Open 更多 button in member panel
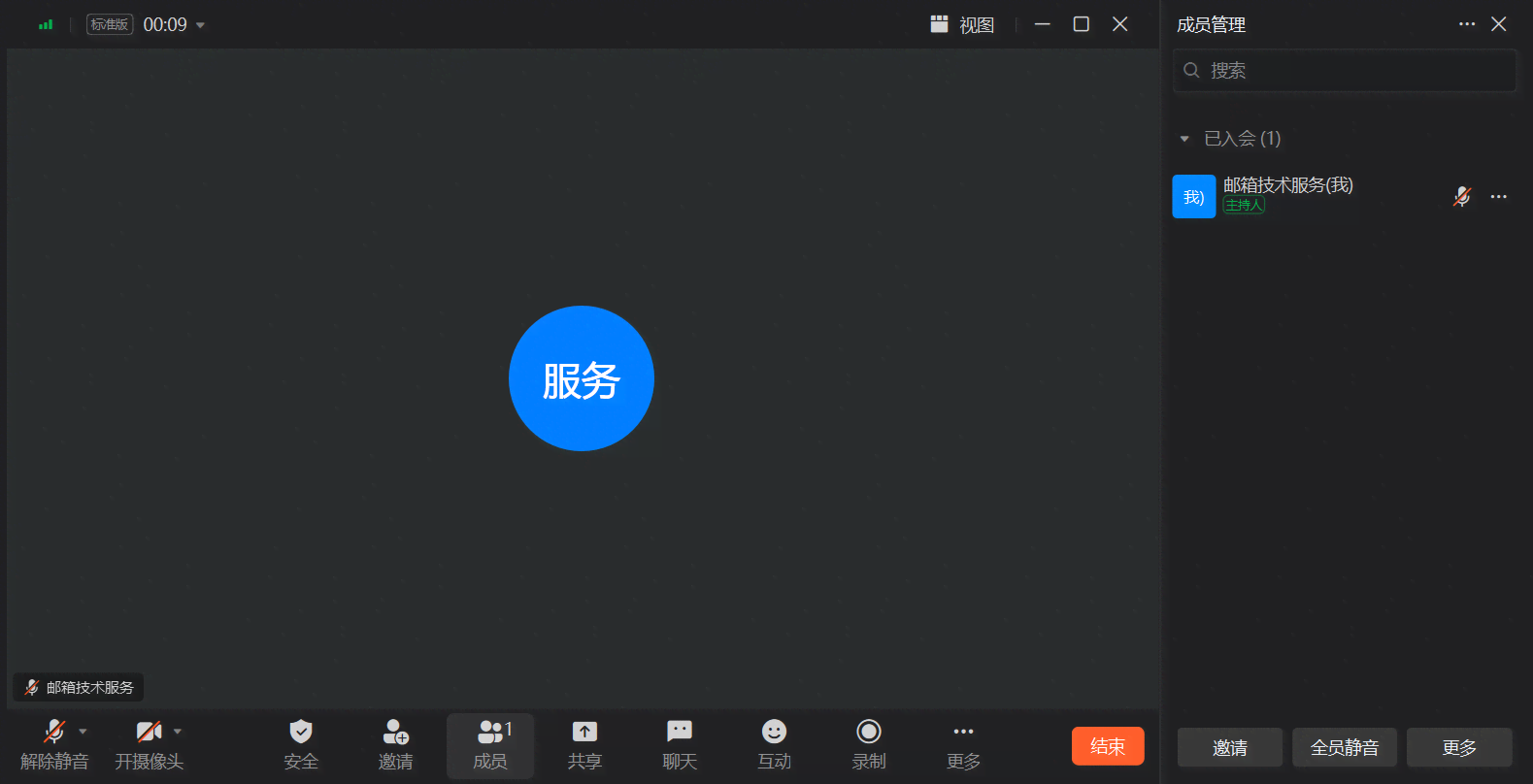The height and width of the screenshot is (784, 1533). 1459,748
